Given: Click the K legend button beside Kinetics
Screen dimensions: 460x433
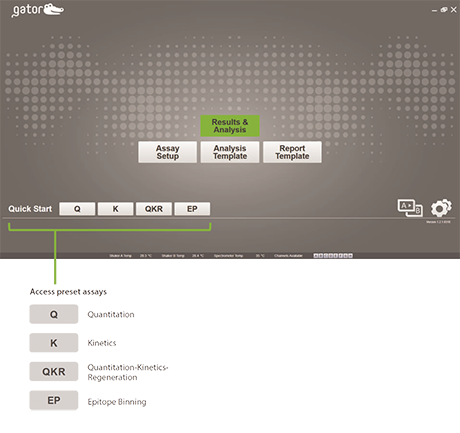Looking at the screenshot, I should pos(54,343).
